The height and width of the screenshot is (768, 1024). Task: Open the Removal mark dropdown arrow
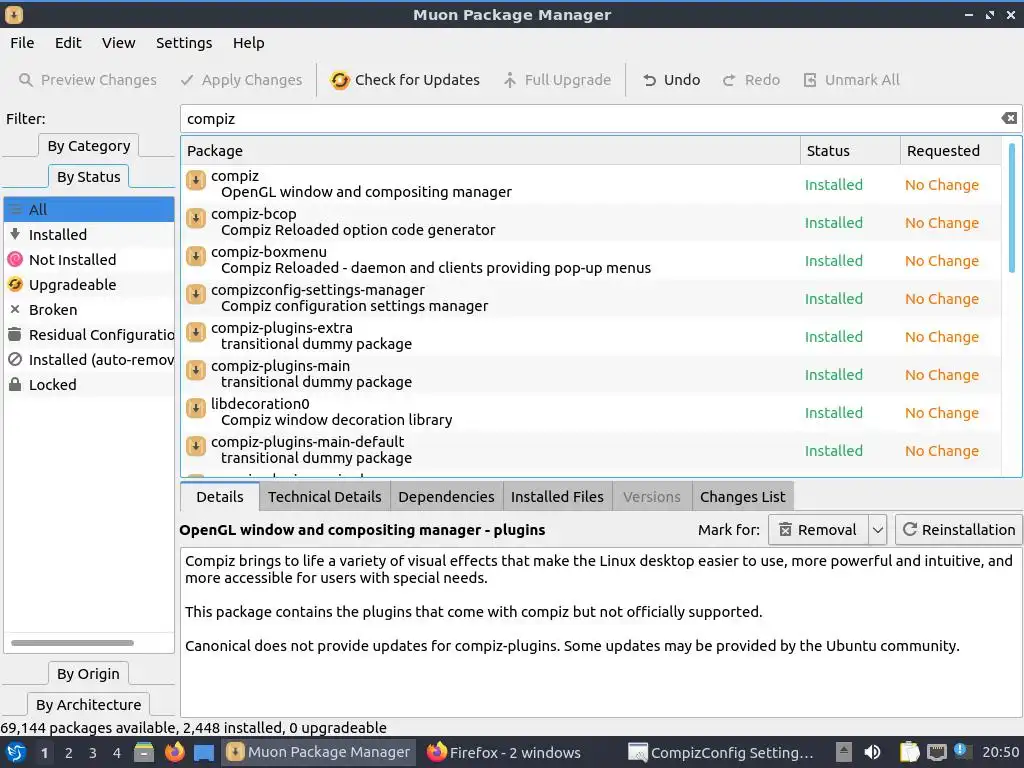(878, 530)
